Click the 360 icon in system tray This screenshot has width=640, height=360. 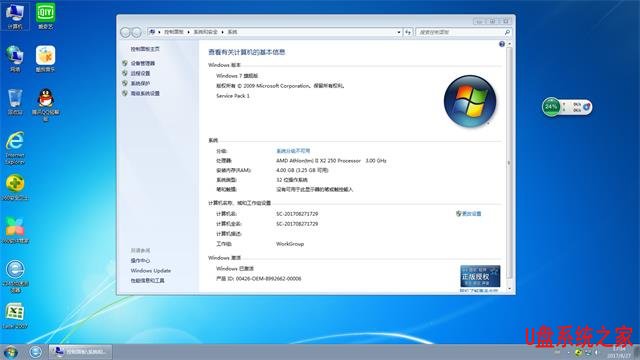coord(578,352)
